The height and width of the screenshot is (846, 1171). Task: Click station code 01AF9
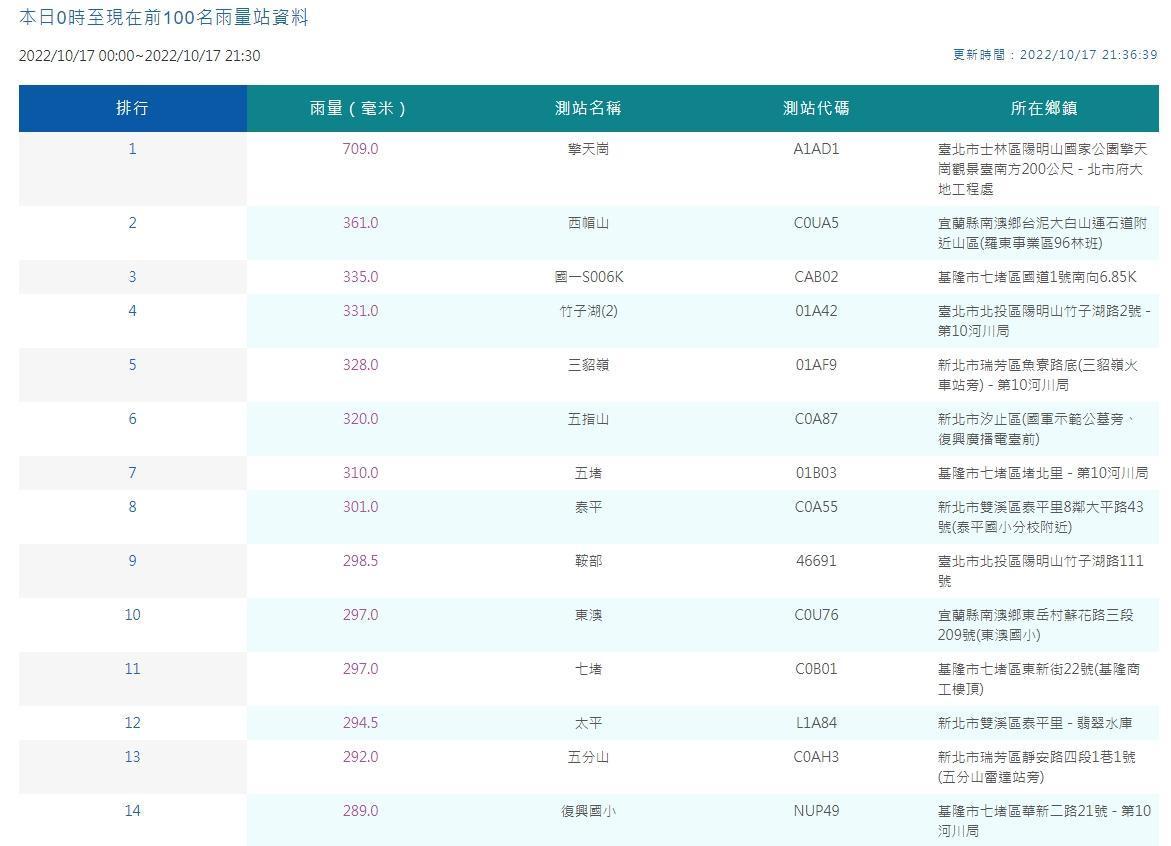coord(816,365)
